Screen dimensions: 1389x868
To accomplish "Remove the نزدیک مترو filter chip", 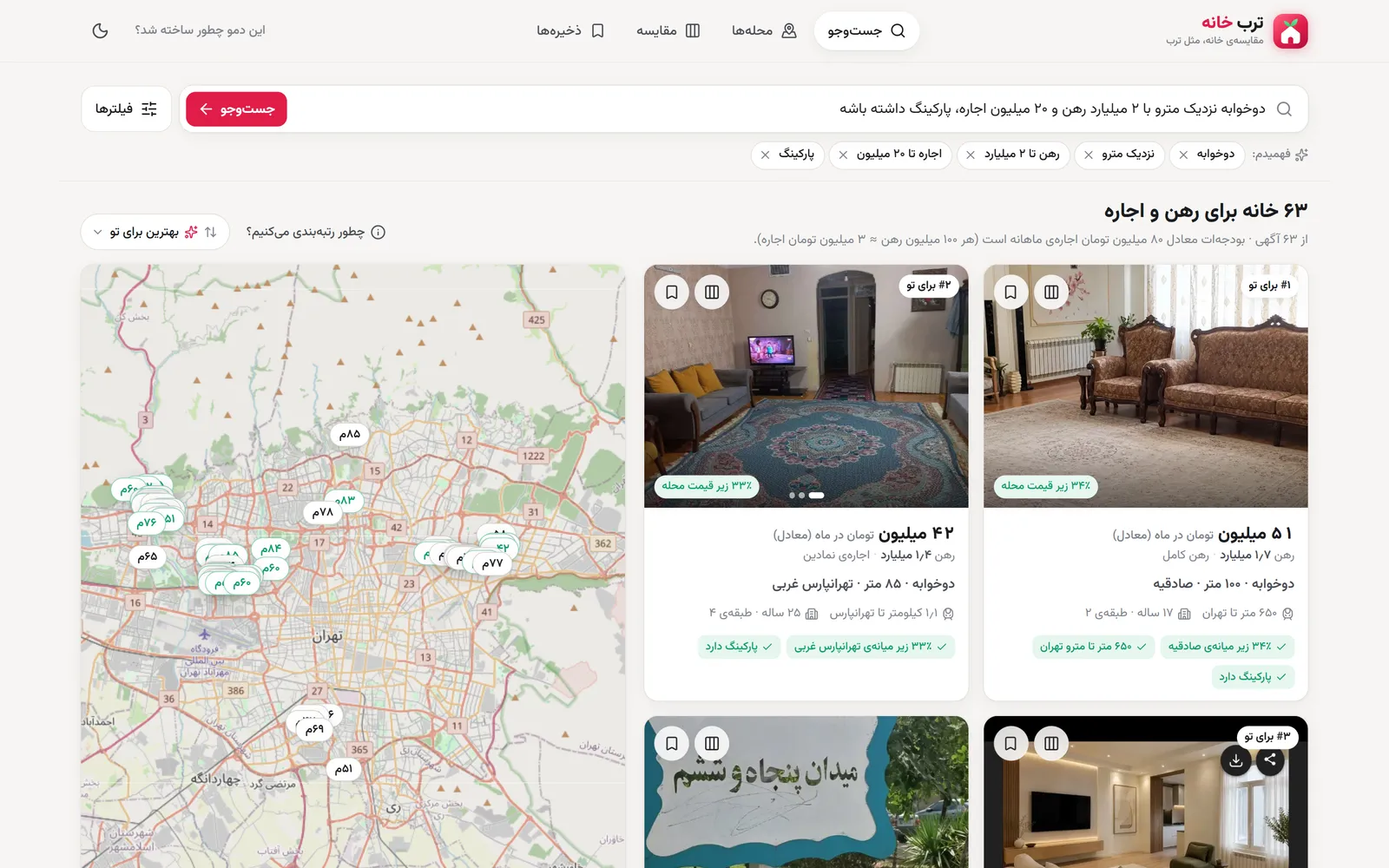I will coord(1089,155).
